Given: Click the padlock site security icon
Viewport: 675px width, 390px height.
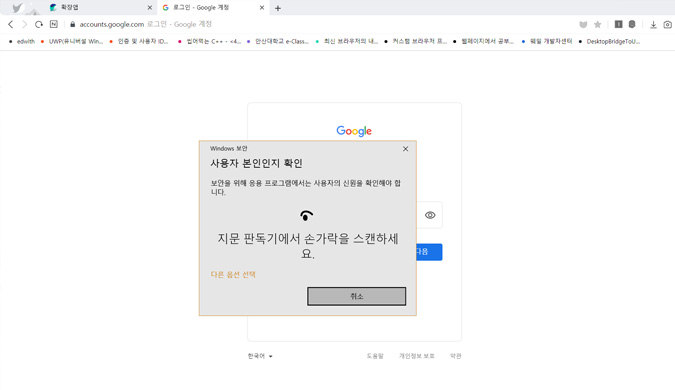Looking at the screenshot, I should coord(72,25).
